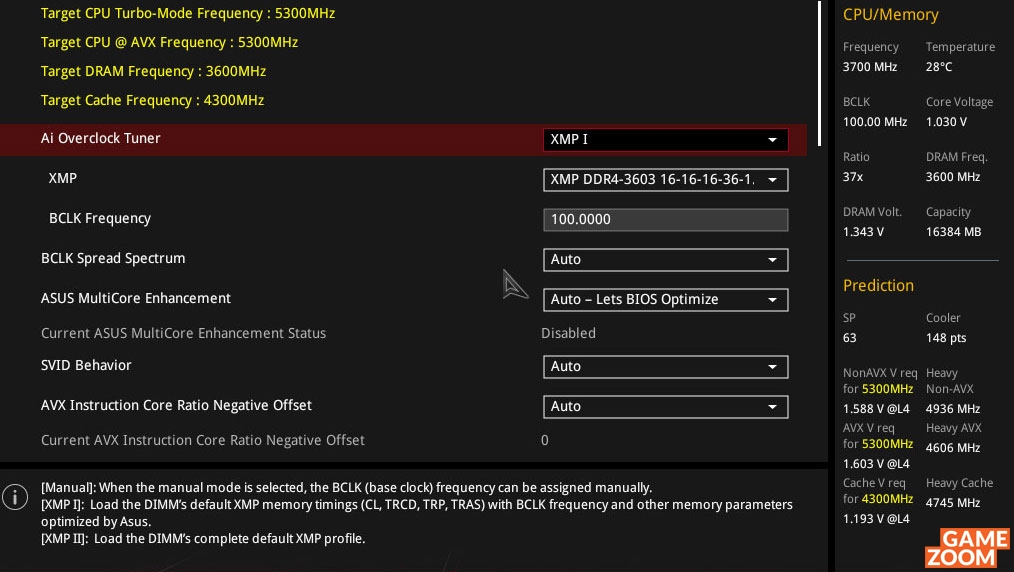Click the [XMP II] help description line

click(x=203, y=538)
